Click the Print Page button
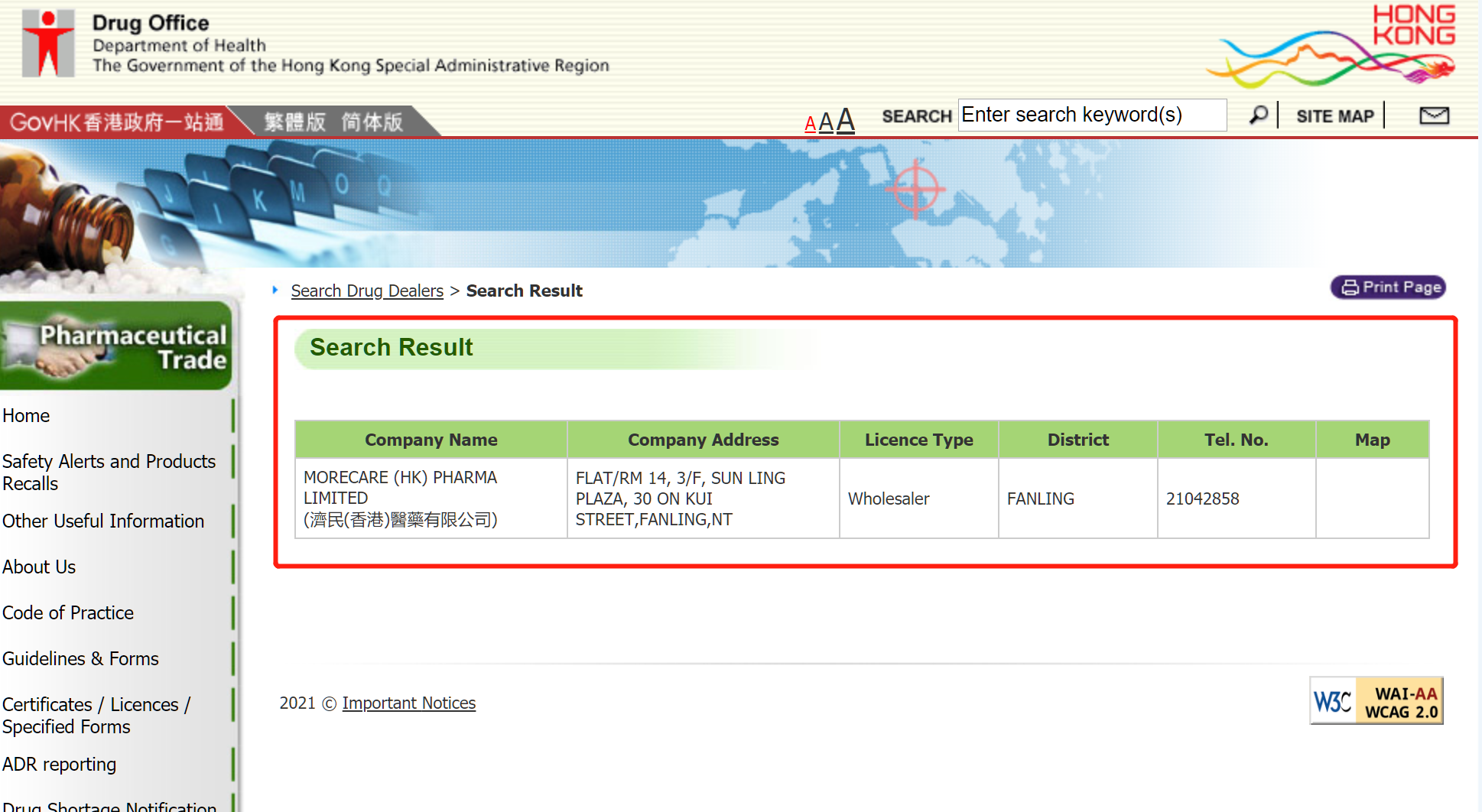Screen dimensions: 1482x812 coord(1388,287)
